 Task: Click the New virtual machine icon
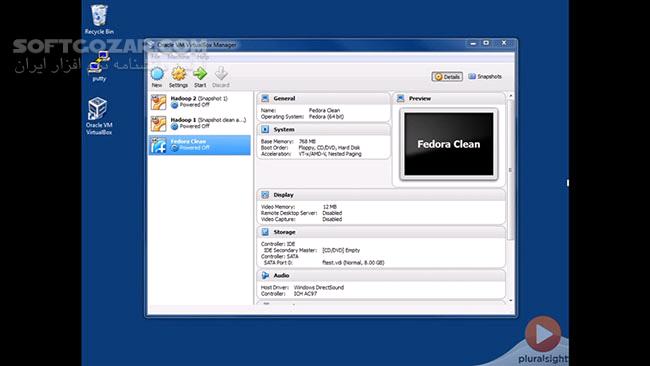(x=157, y=77)
